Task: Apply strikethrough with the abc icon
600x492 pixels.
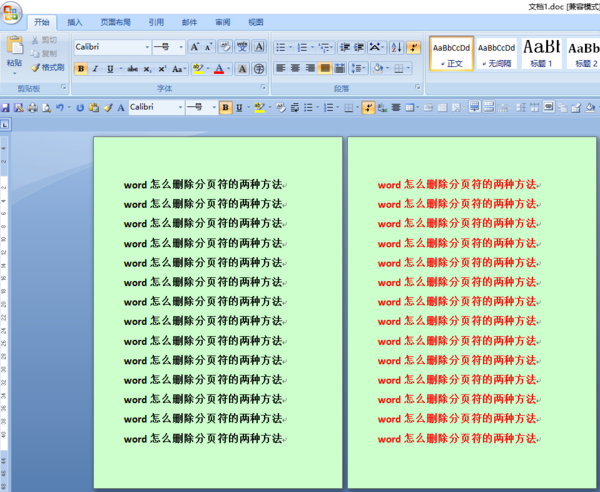Action: point(132,69)
